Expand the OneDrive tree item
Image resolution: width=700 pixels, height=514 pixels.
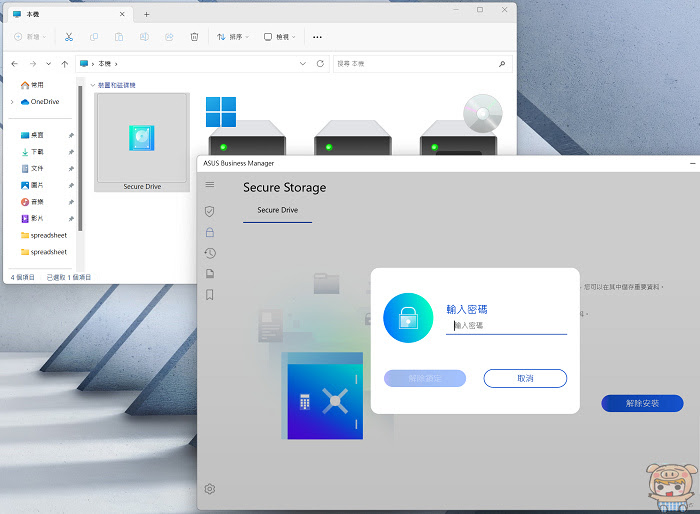pos(12,102)
